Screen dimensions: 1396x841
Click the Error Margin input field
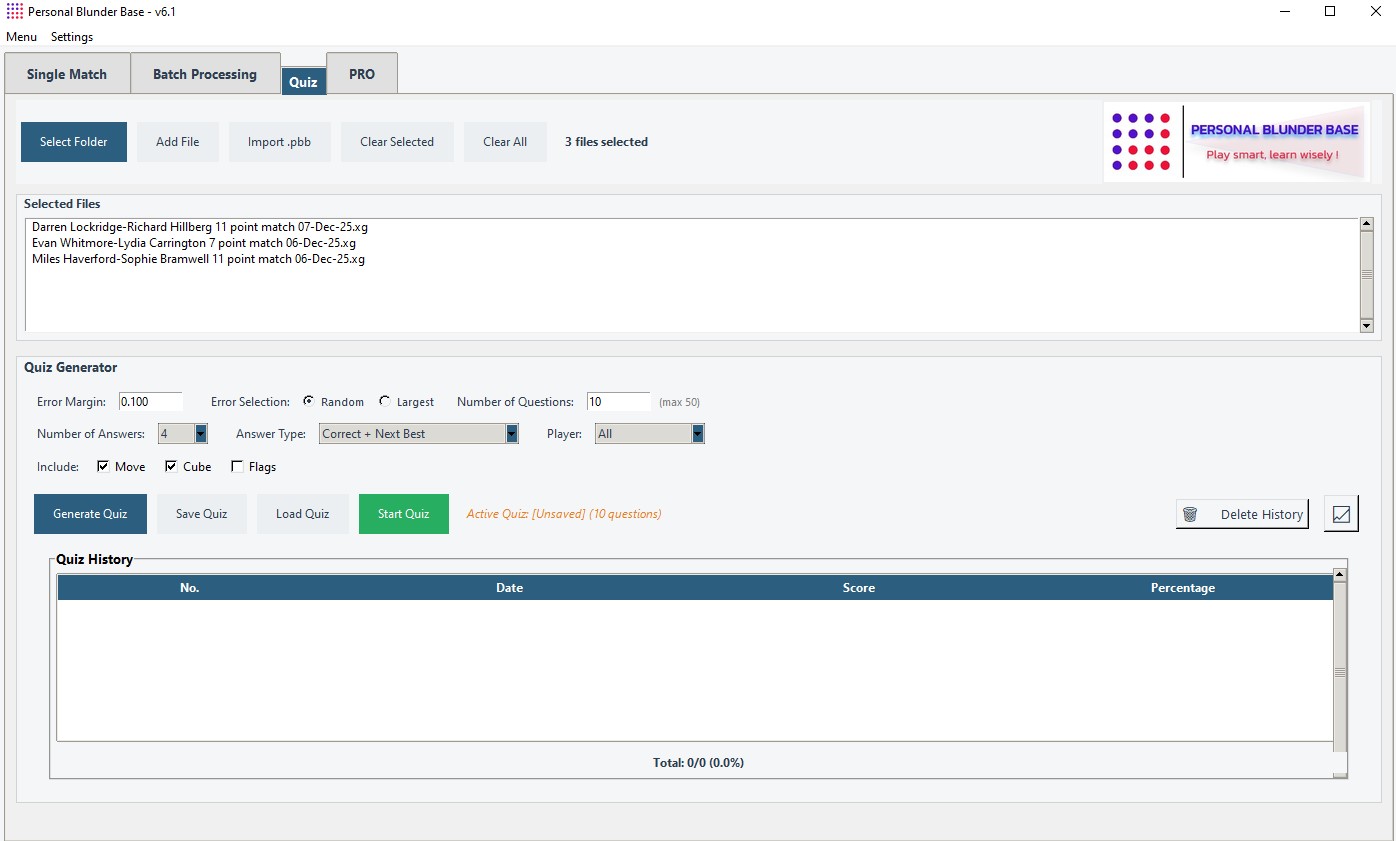click(150, 402)
